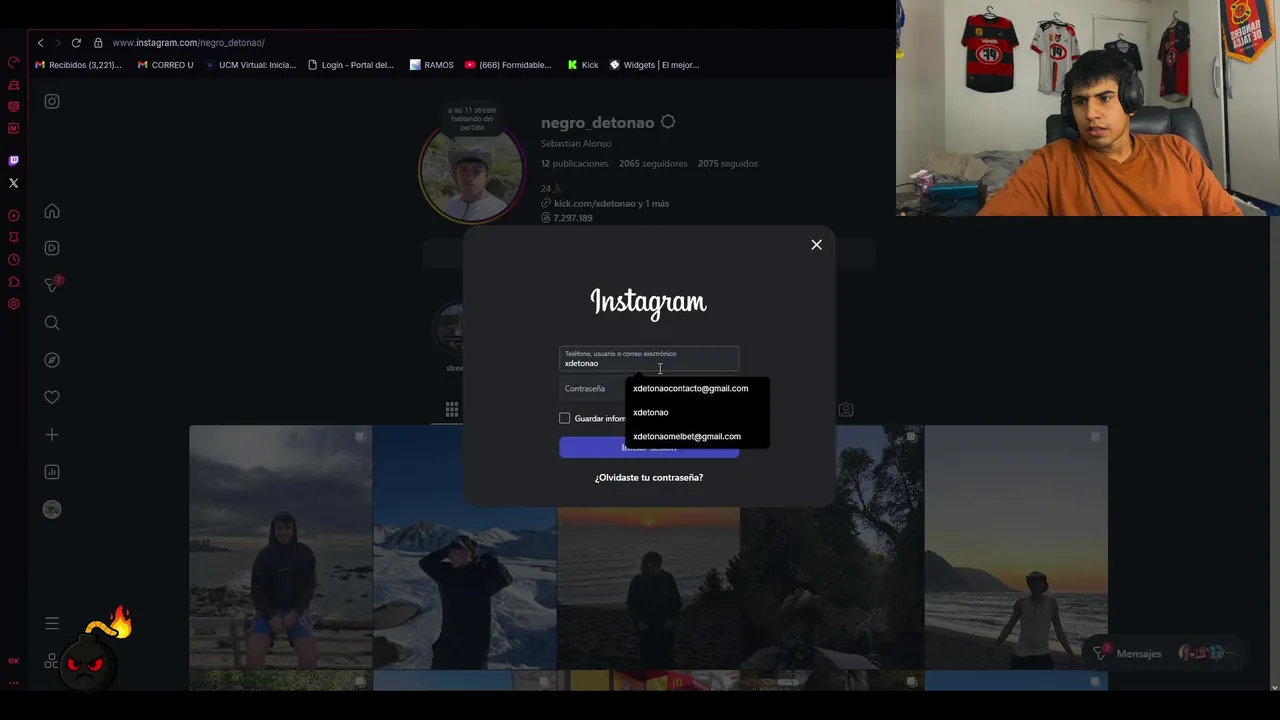Open the history clock icon in browser sidebar
Screen dimensions: 1280x720
click(x=14, y=260)
